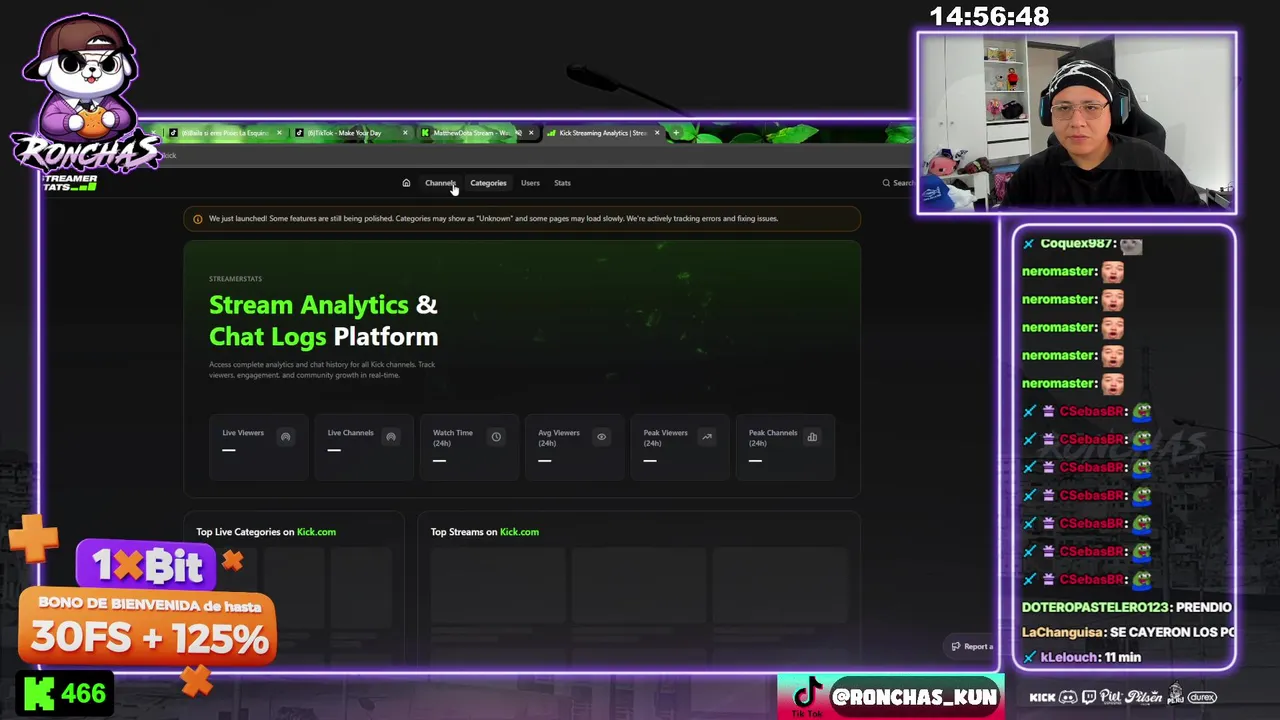Viewport: 1280px width, 720px height.
Task: Close the TikTok - Make Your Day tab
Action: point(405,133)
